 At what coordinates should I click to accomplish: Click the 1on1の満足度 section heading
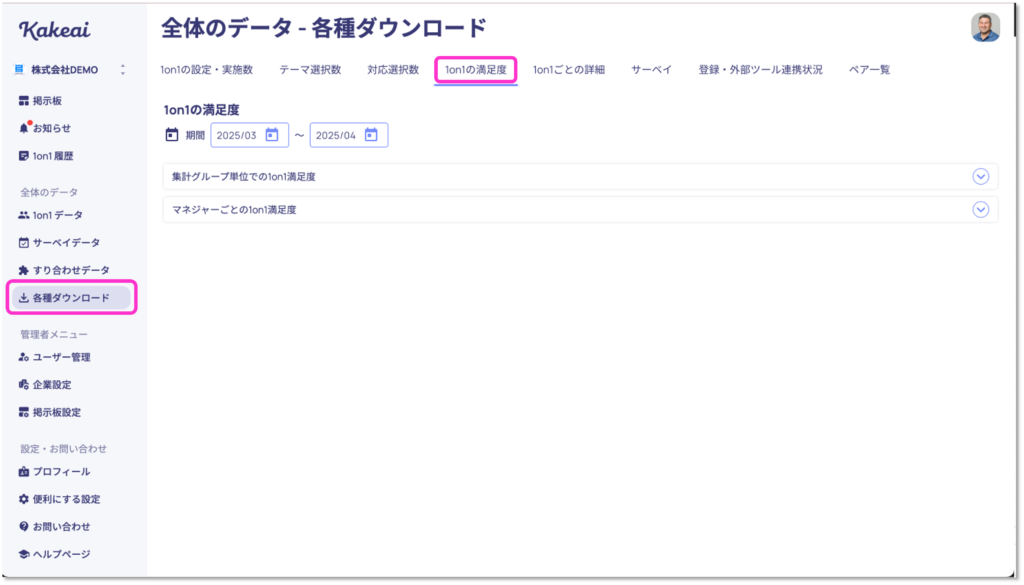click(201, 110)
